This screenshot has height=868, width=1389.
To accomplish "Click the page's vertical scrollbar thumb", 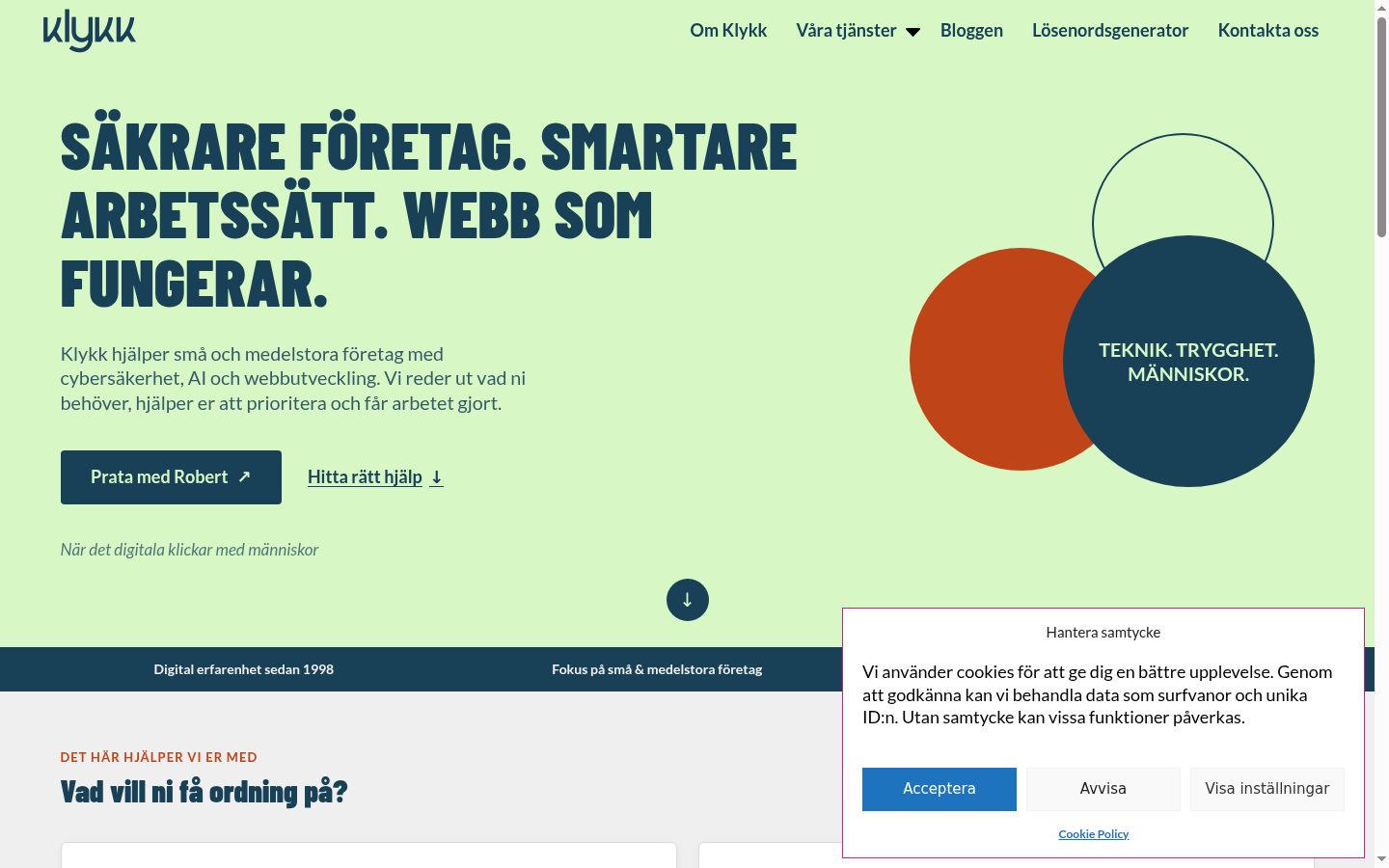I will pos(1381,125).
